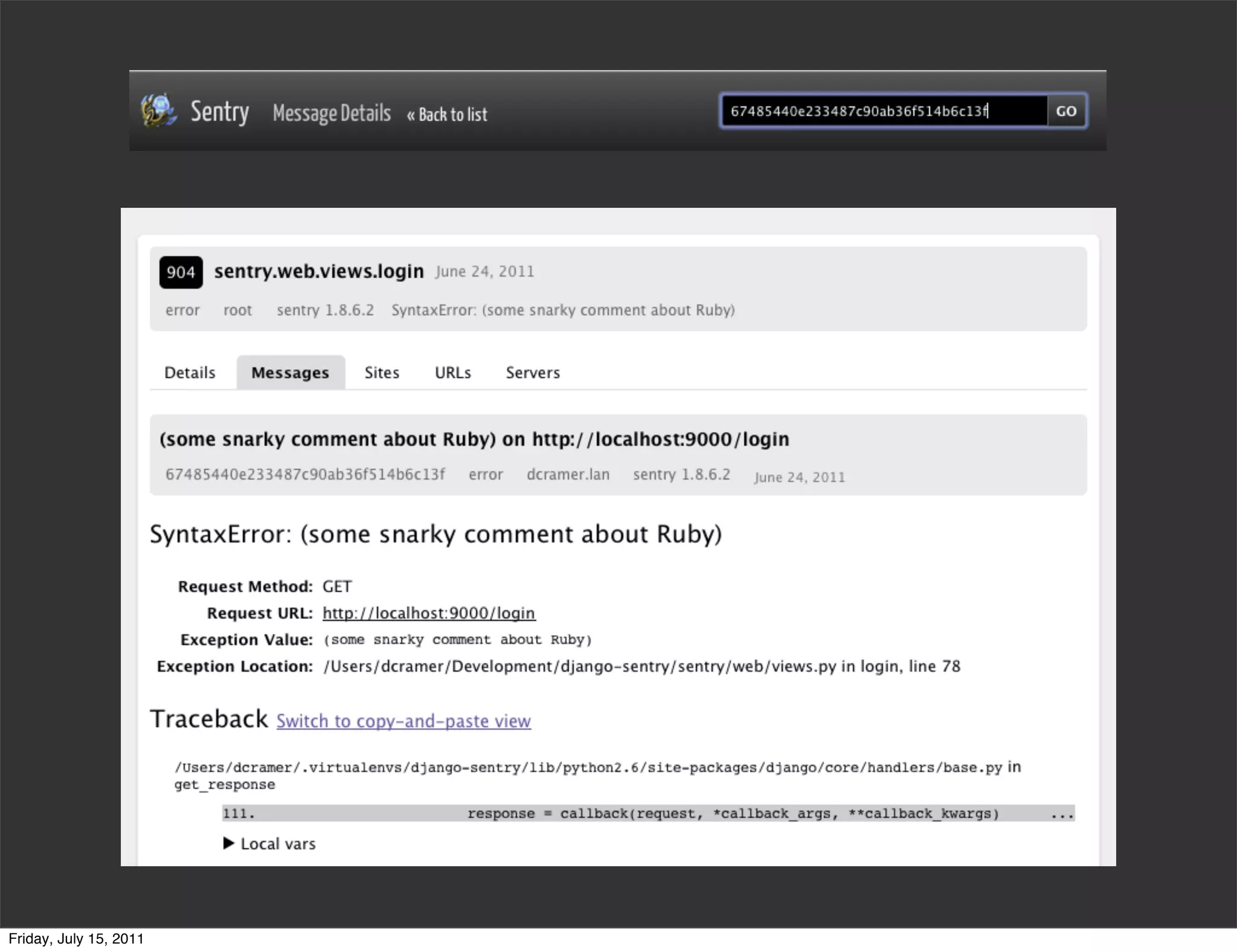Select the Messages tab
1237x952 pixels.
290,373
